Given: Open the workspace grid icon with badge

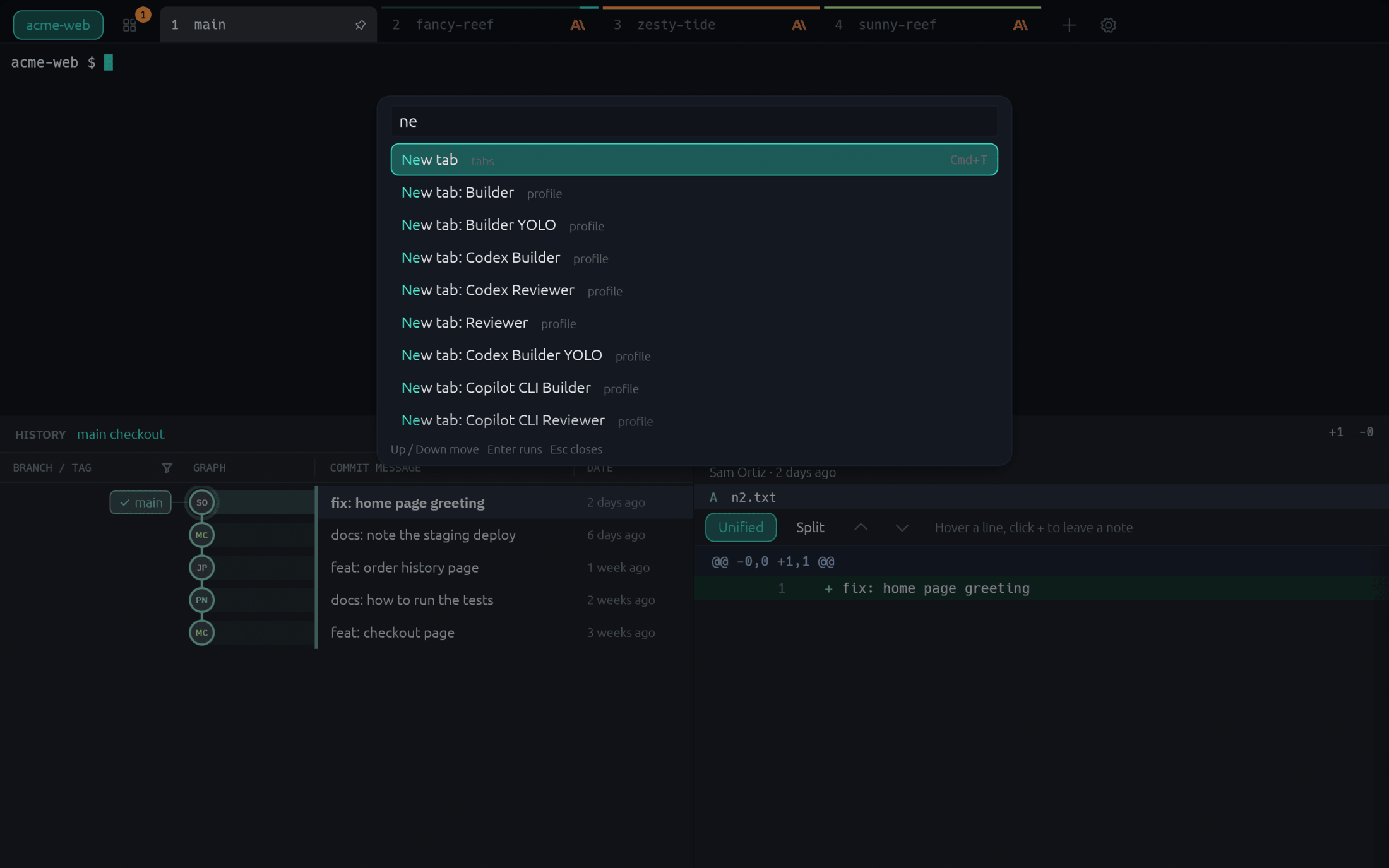Looking at the screenshot, I should tap(130, 25).
